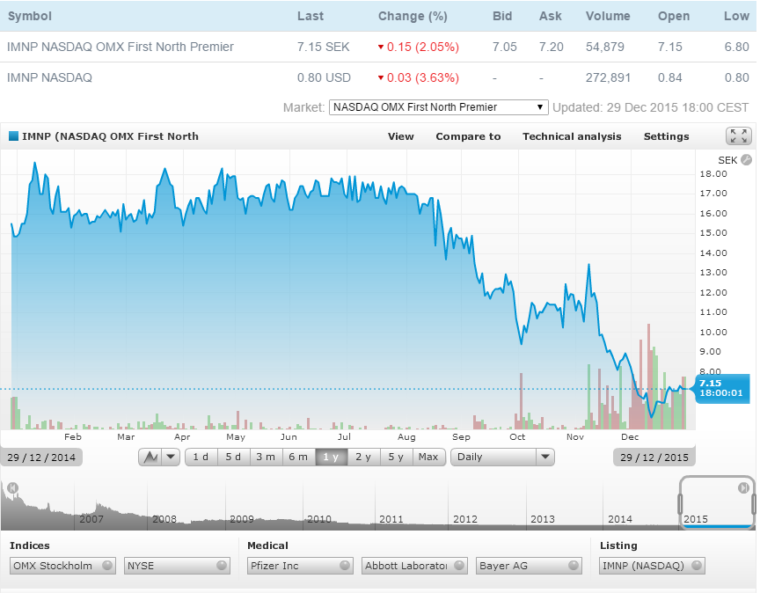Viewport: 760px width, 593px height.
Task: Click the right navigator scroll arrow
Action: point(743,488)
